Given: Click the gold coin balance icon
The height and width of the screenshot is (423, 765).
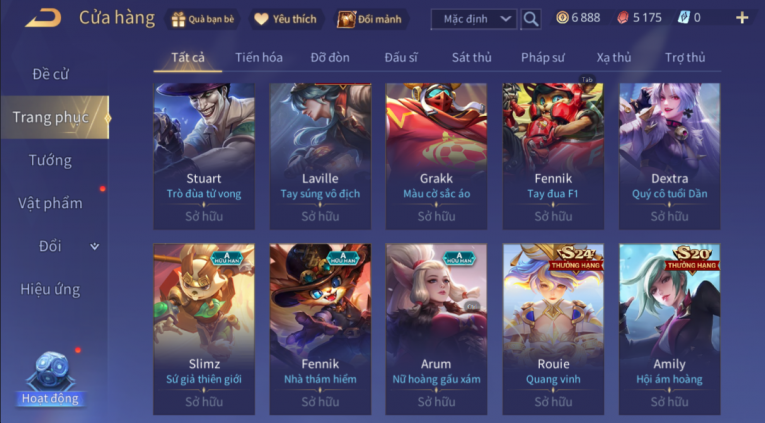Looking at the screenshot, I should 562,18.
